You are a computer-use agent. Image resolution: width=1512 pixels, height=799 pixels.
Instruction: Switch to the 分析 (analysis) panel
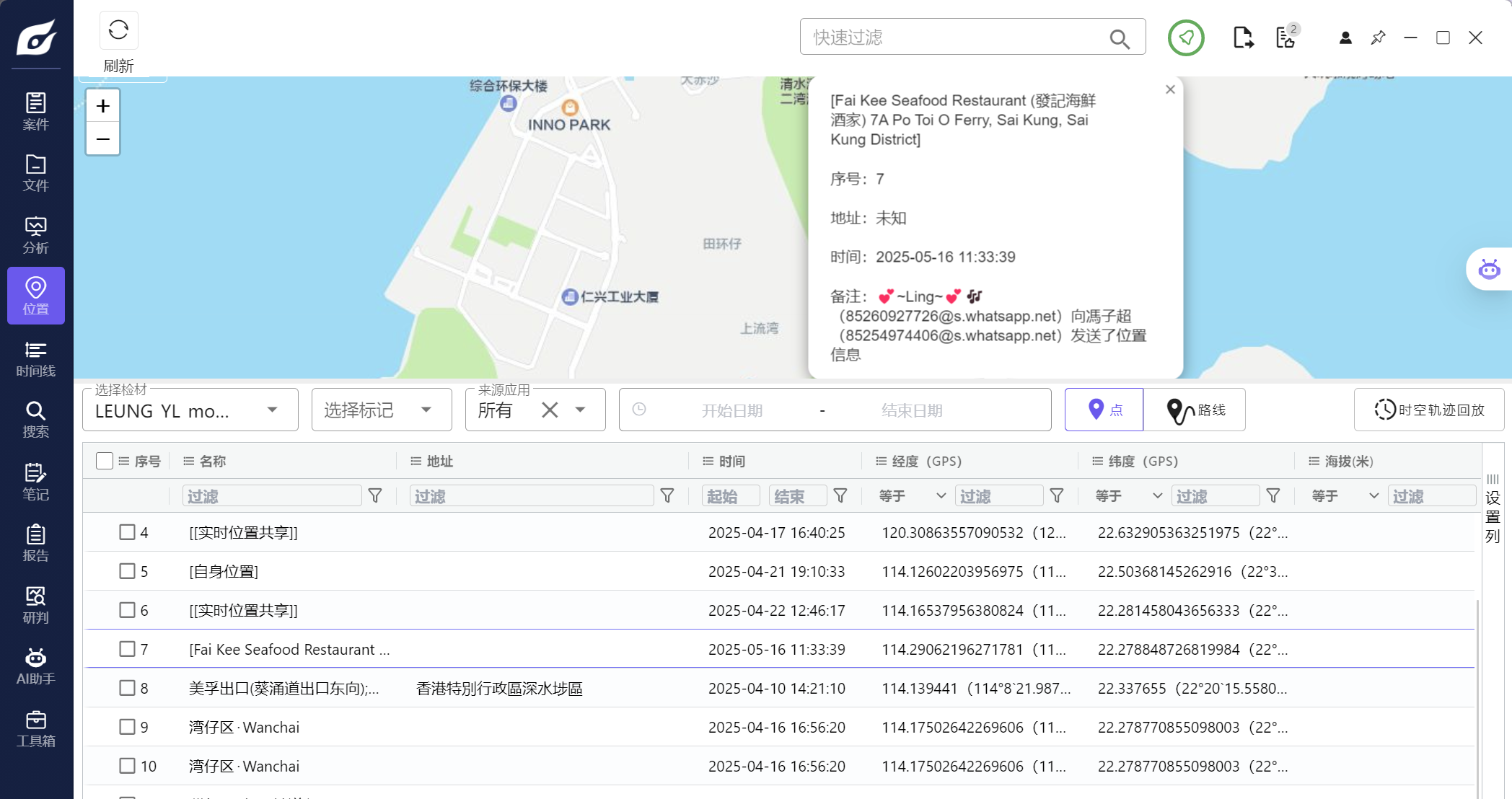pyautogui.click(x=35, y=234)
